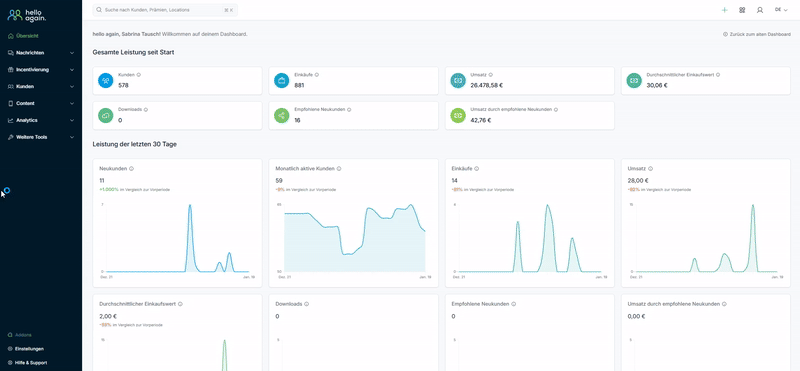The width and height of the screenshot is (800, 371).
Task: Click info icon on Einkäufe chart showing 14
Action: click(477, 168)
